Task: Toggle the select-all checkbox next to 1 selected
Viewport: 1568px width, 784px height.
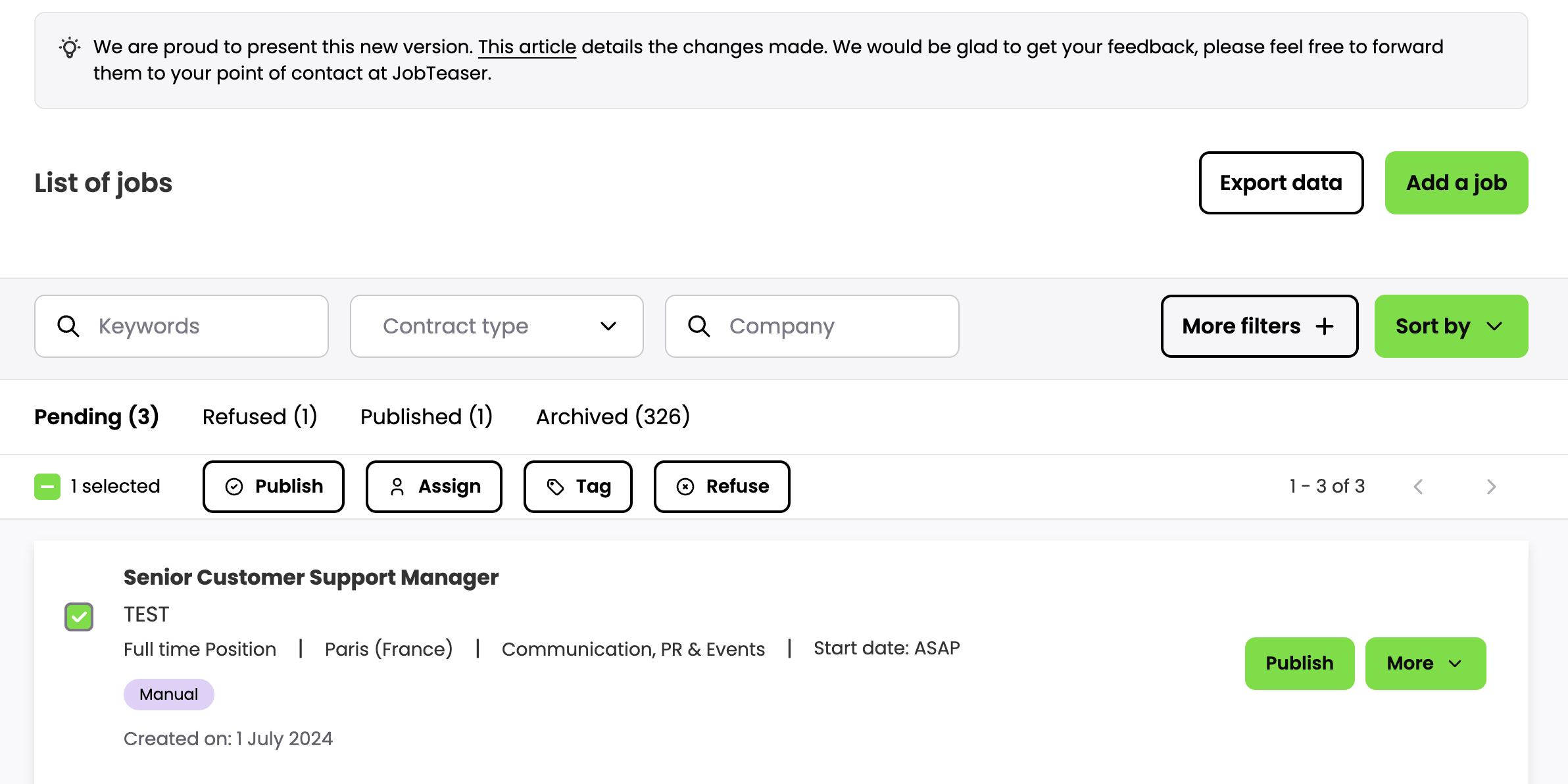Action: 47,487
